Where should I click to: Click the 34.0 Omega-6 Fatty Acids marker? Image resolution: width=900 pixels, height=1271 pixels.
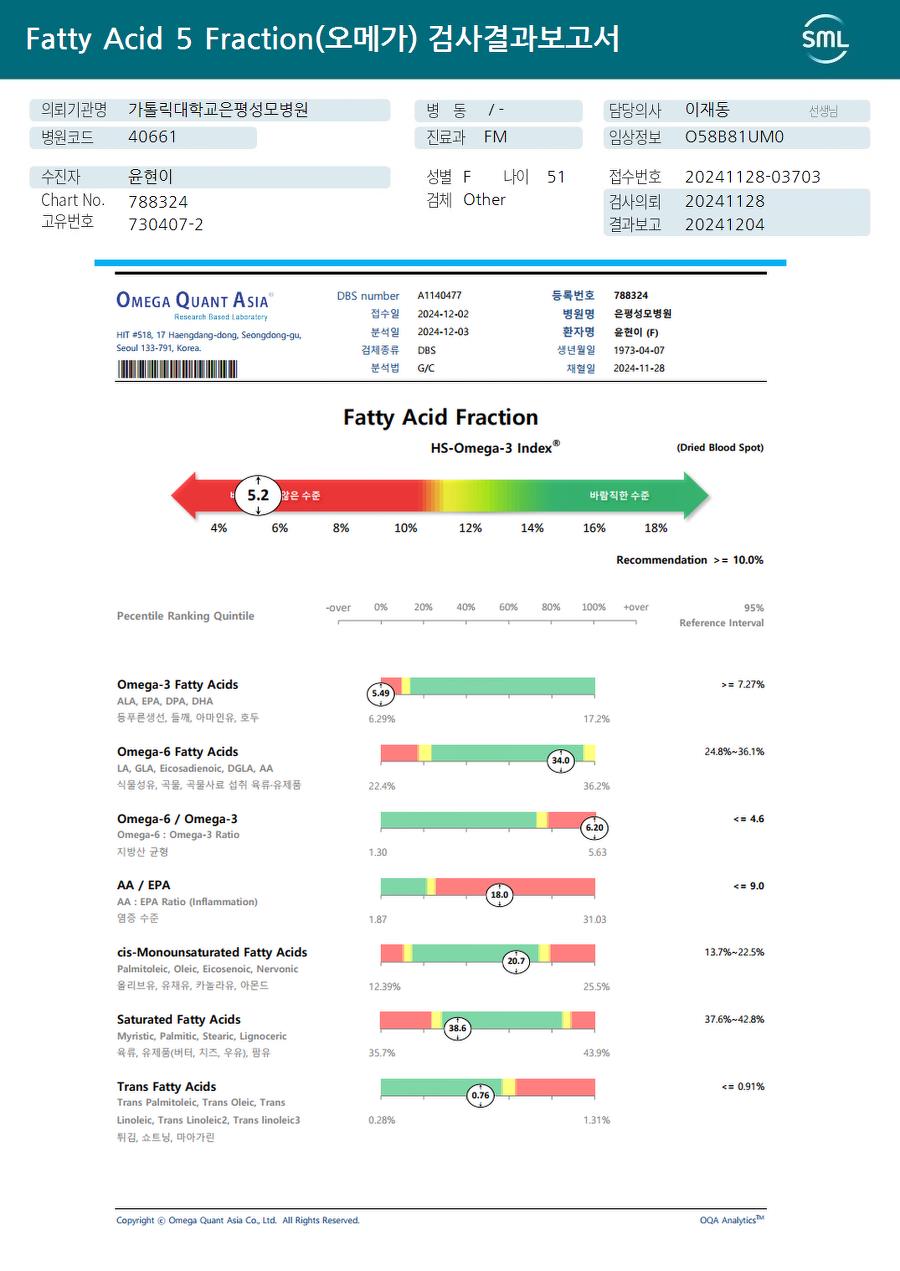coord(561,761)
